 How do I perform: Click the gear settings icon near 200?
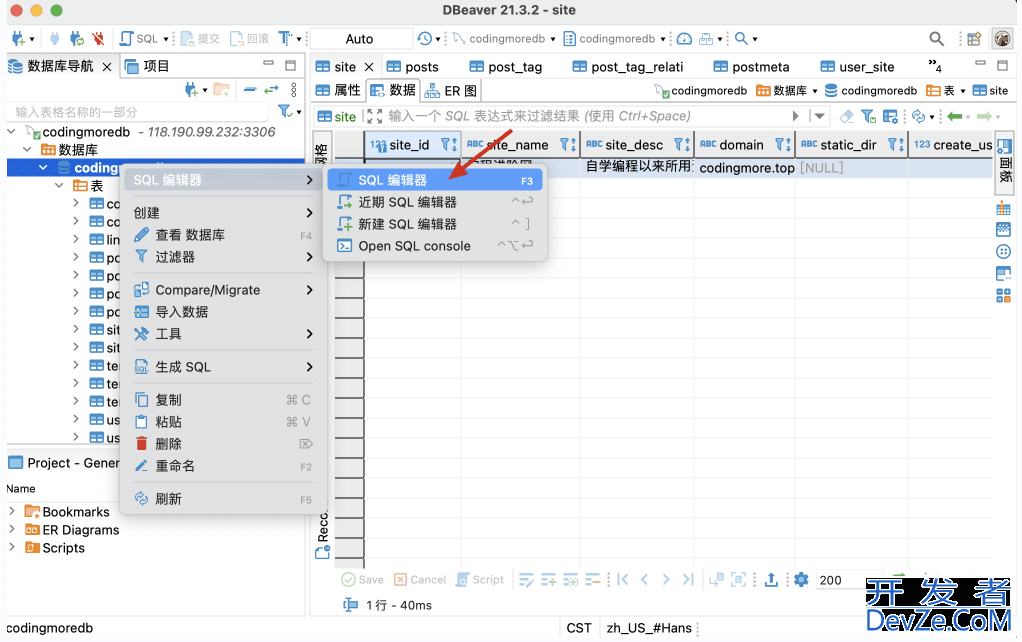(x=801, y=579)
